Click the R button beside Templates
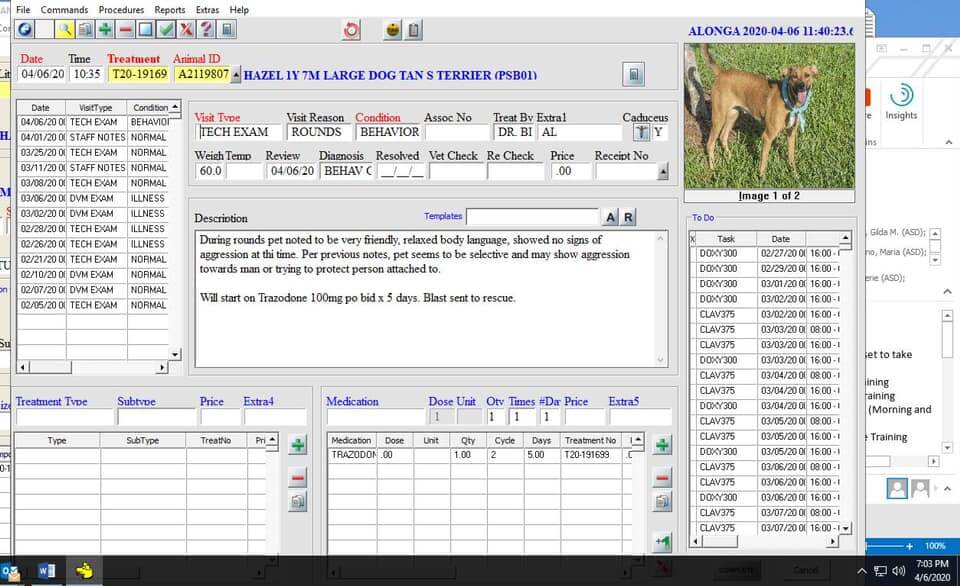This screenshot has width=960, height=586. pyautogui.click(x=628, y=218)
